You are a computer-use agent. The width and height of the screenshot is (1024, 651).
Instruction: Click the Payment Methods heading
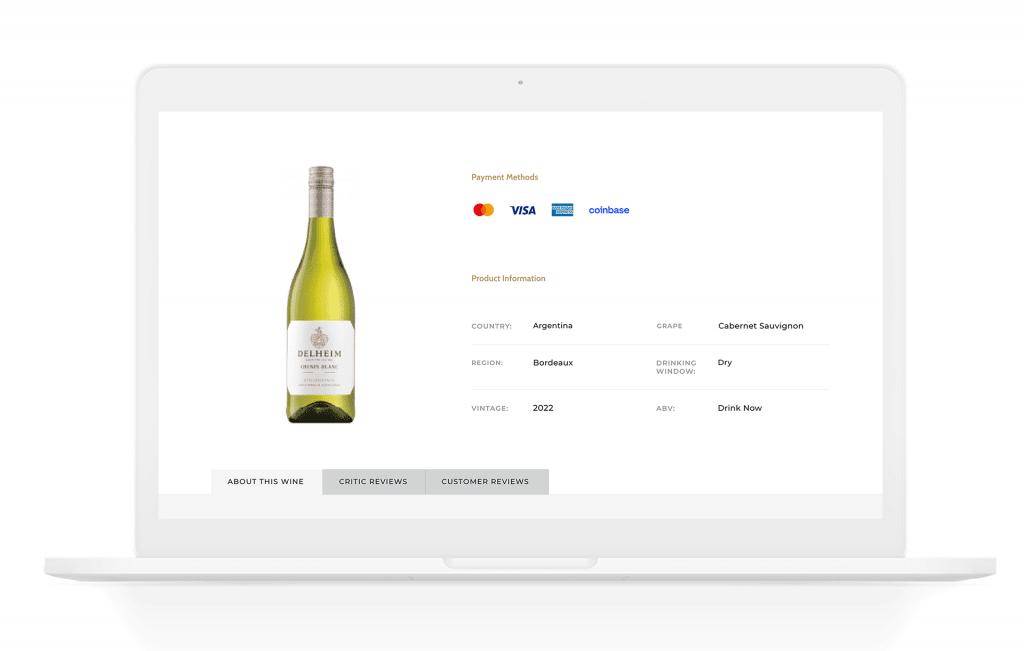pyautogui.click(x=505, y=177)
